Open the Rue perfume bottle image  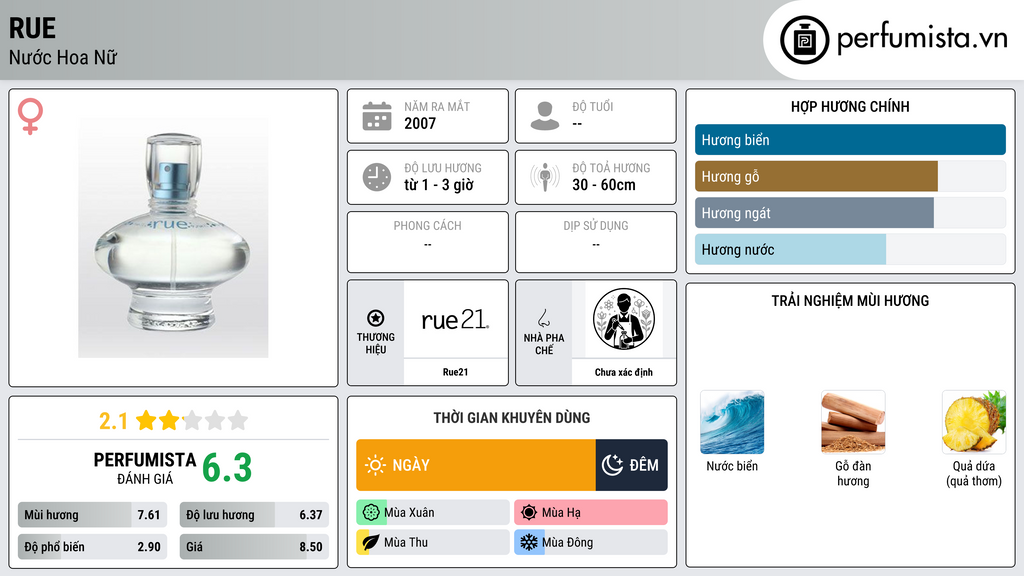(173, 238)
